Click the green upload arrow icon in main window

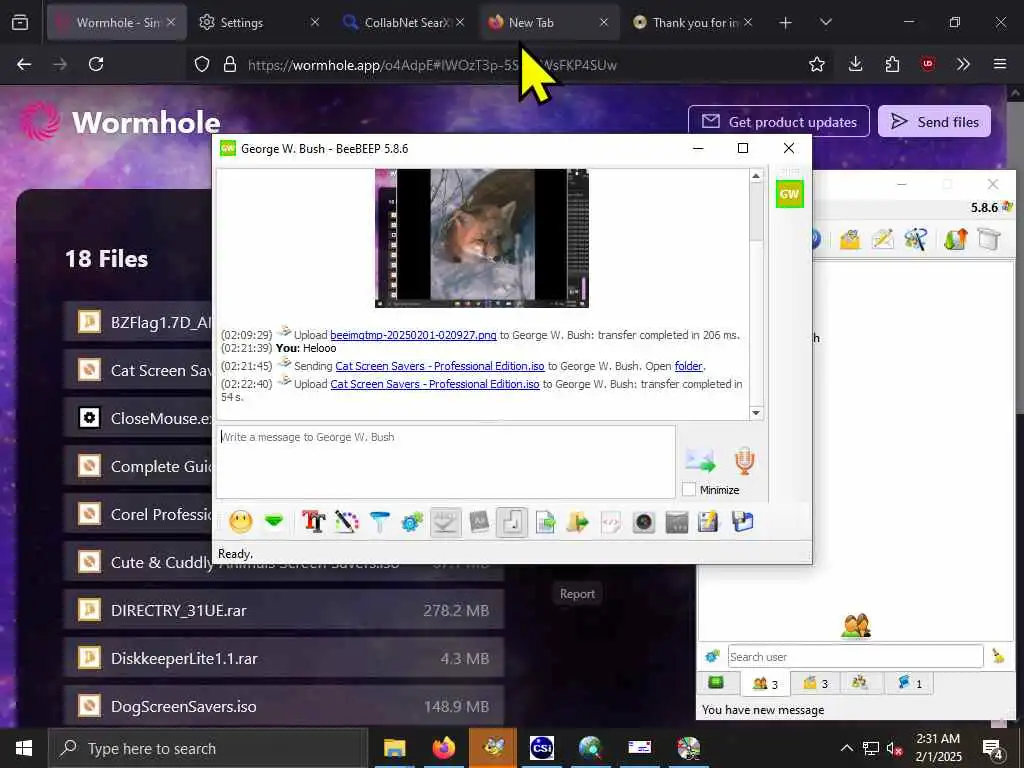click(x=955, y=240)
